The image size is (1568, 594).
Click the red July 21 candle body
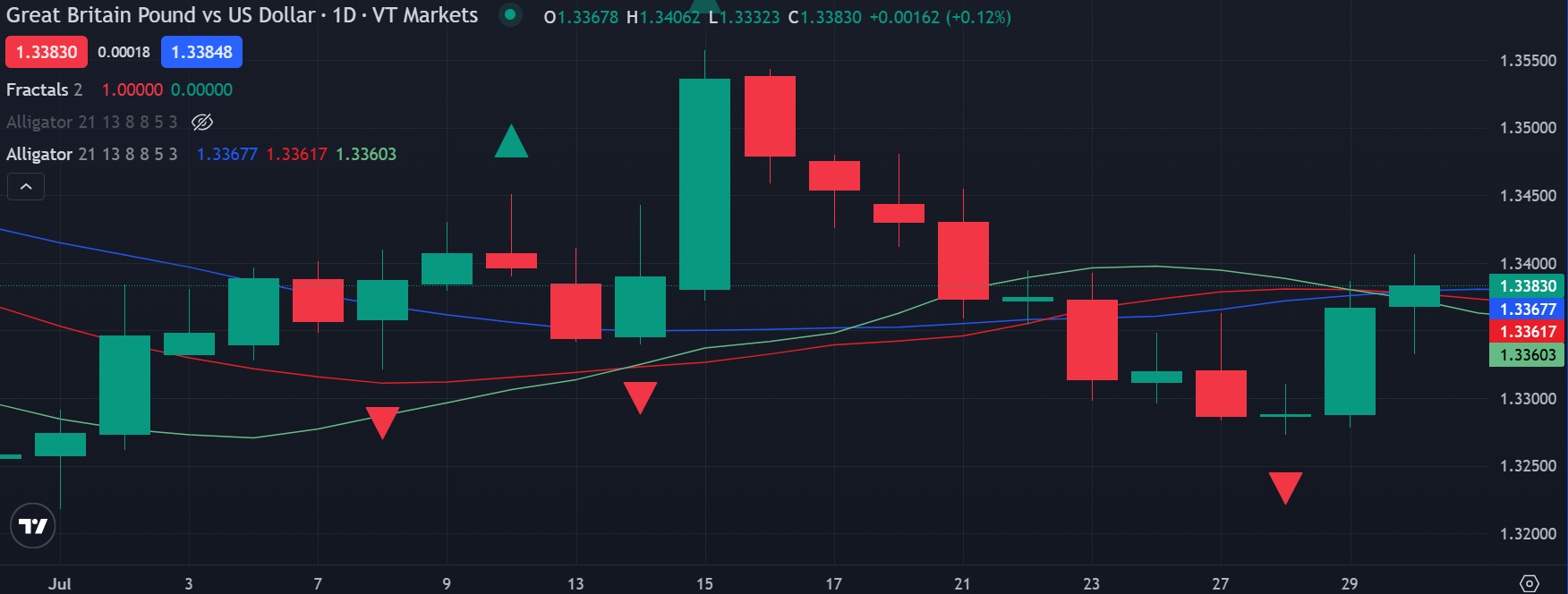coord(963,260)
